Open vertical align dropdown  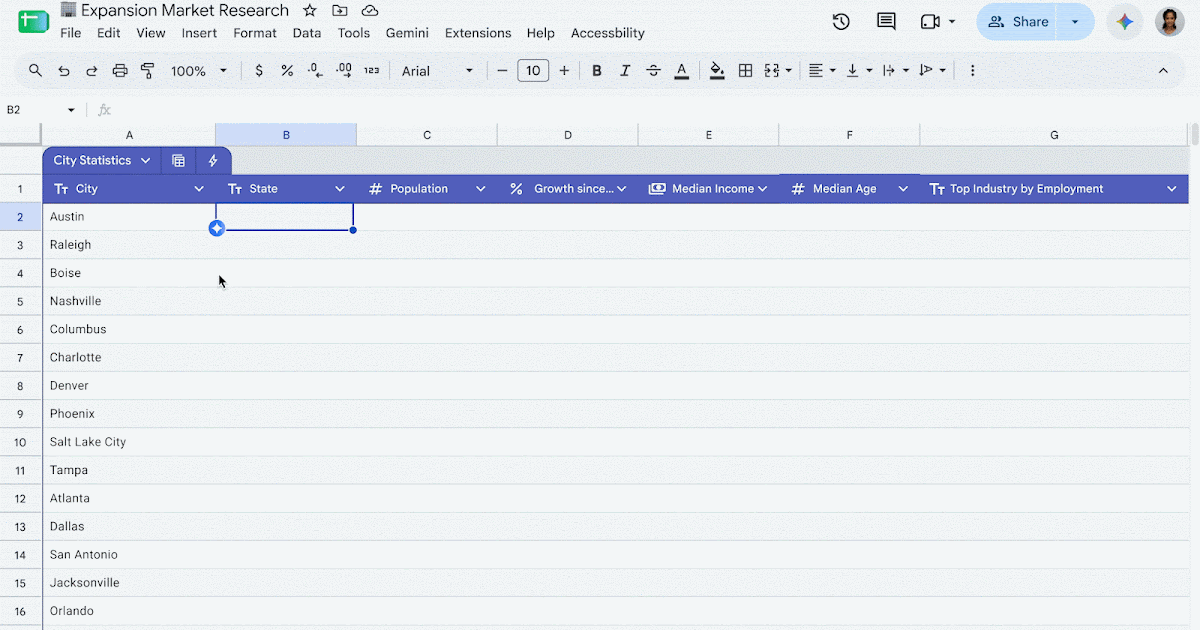coord(858,71)
